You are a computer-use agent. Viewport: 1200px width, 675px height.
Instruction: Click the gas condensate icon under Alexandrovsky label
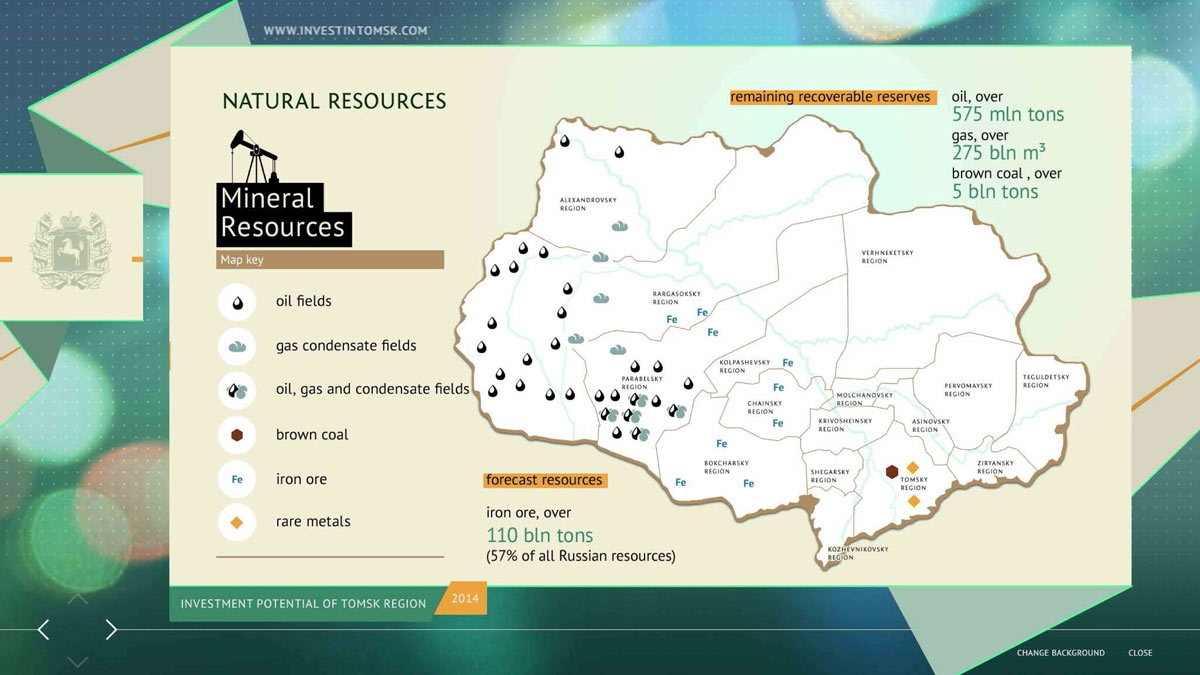coord(618,226)
